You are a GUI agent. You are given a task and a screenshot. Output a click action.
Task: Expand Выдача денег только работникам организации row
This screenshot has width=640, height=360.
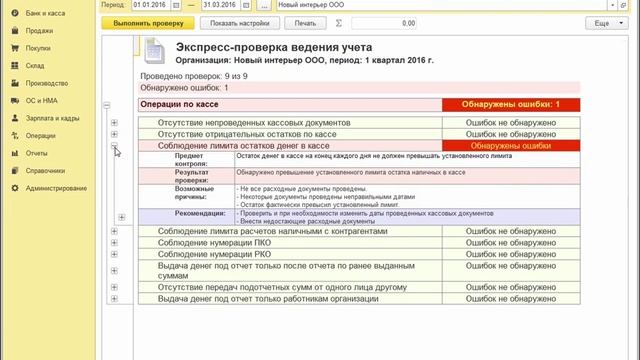(x=114, y=298)
